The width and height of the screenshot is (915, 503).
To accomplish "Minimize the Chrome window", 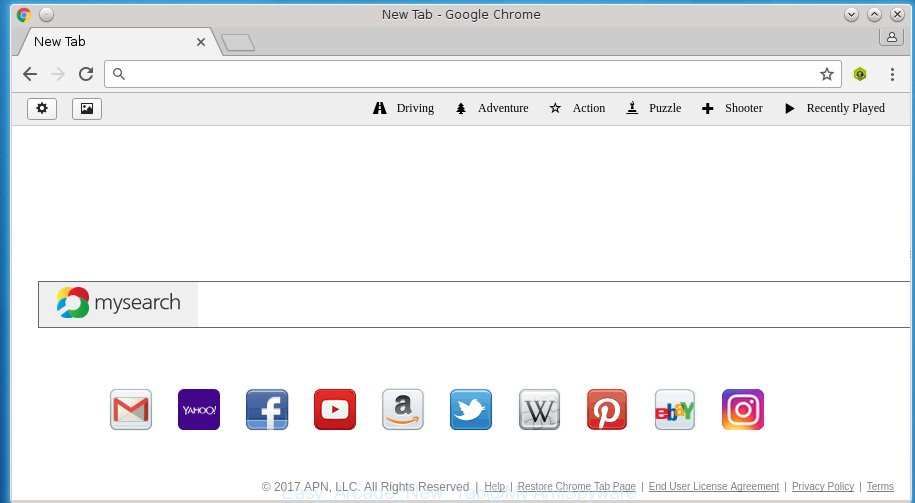I will pyautogui.click(x=851, y=15).
